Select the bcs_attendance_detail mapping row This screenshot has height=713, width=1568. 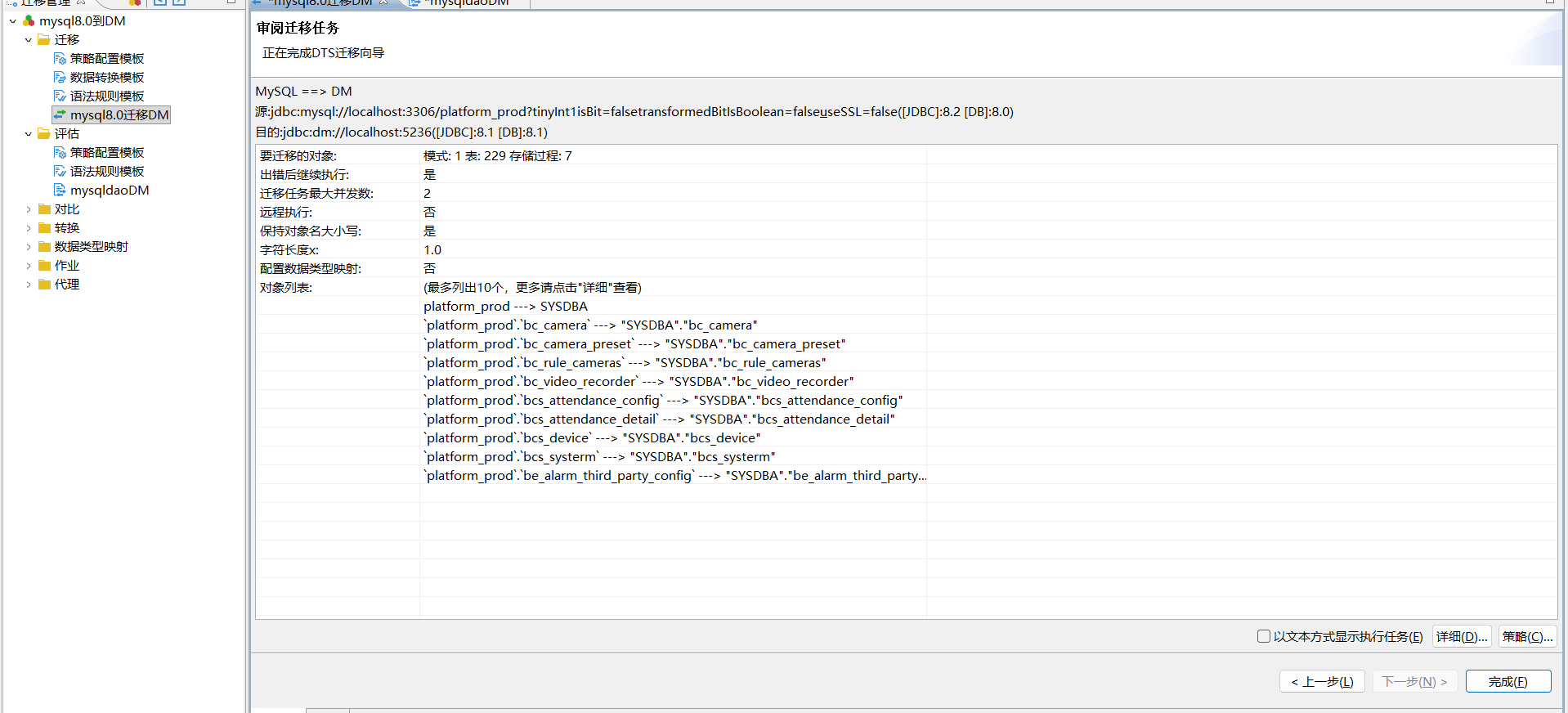(659, 419)
